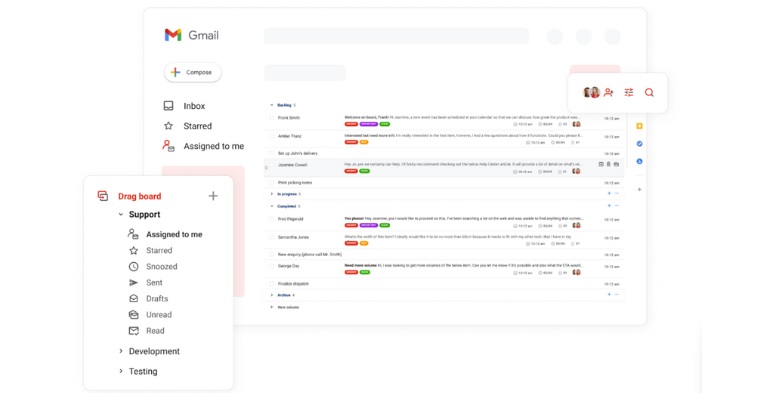Check the Set up John's delivery task

click(271, 153)
